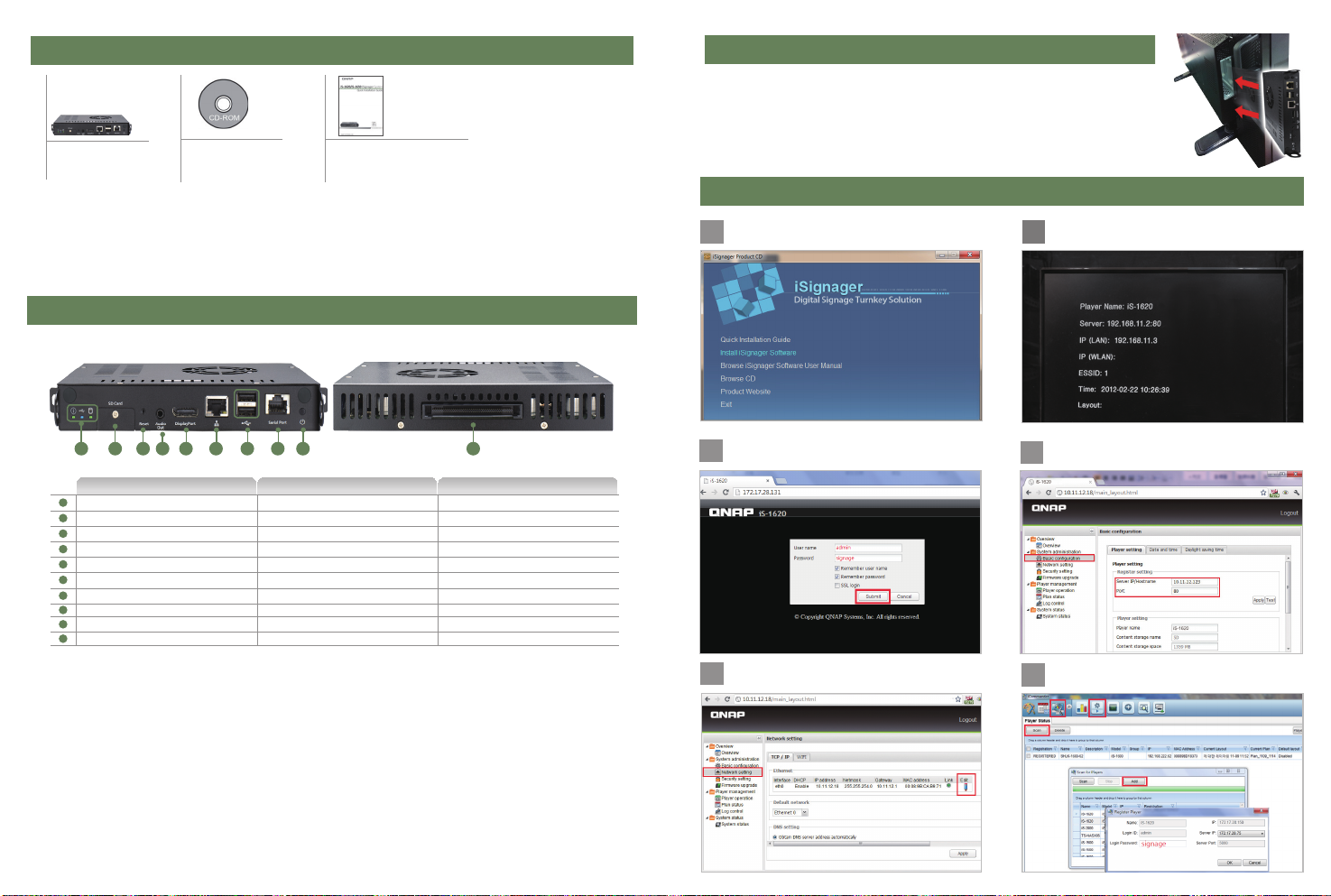The height and width of the screenshot is (896, 1331).
Task: Check the select-all checkbox in Player Status header
Action: (x=1029, y=749)
